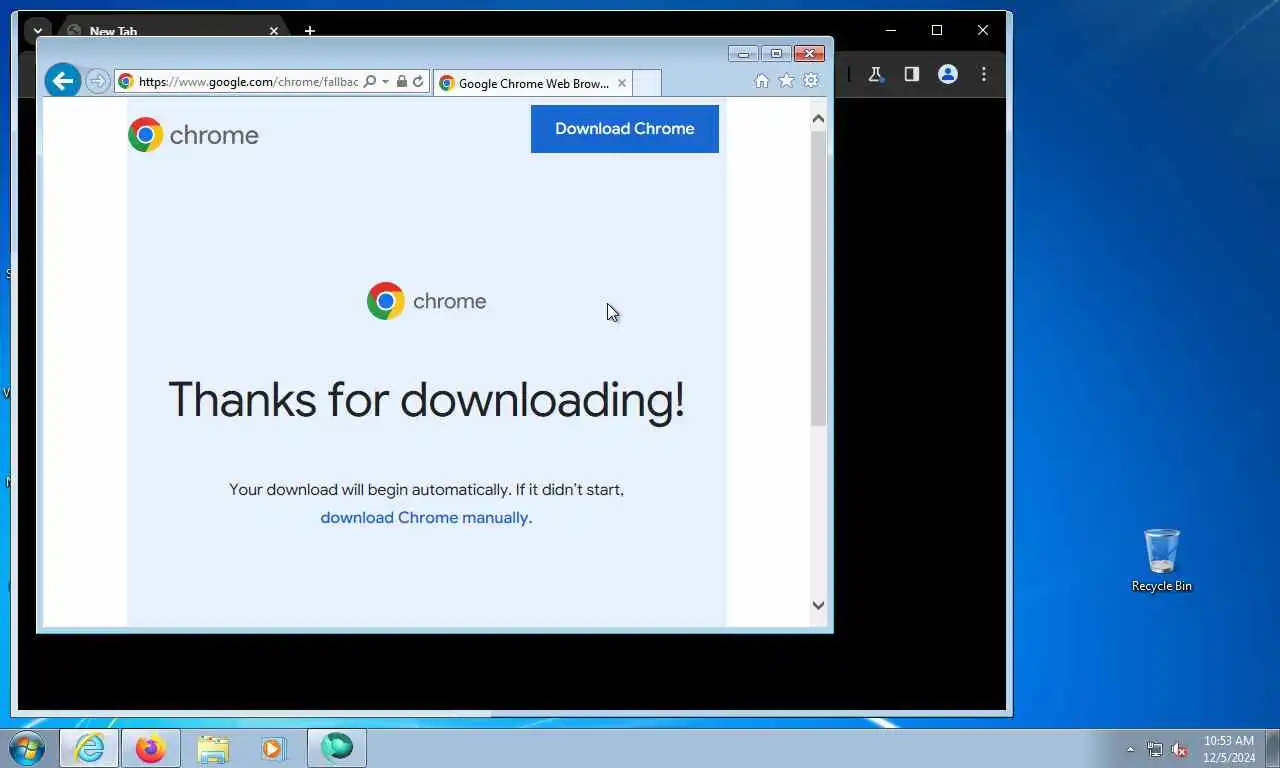Click the scrollbar up arrow in IE page
This screenshot has width=1280, height=768.
pyautogui.click(x=818, y=119)
